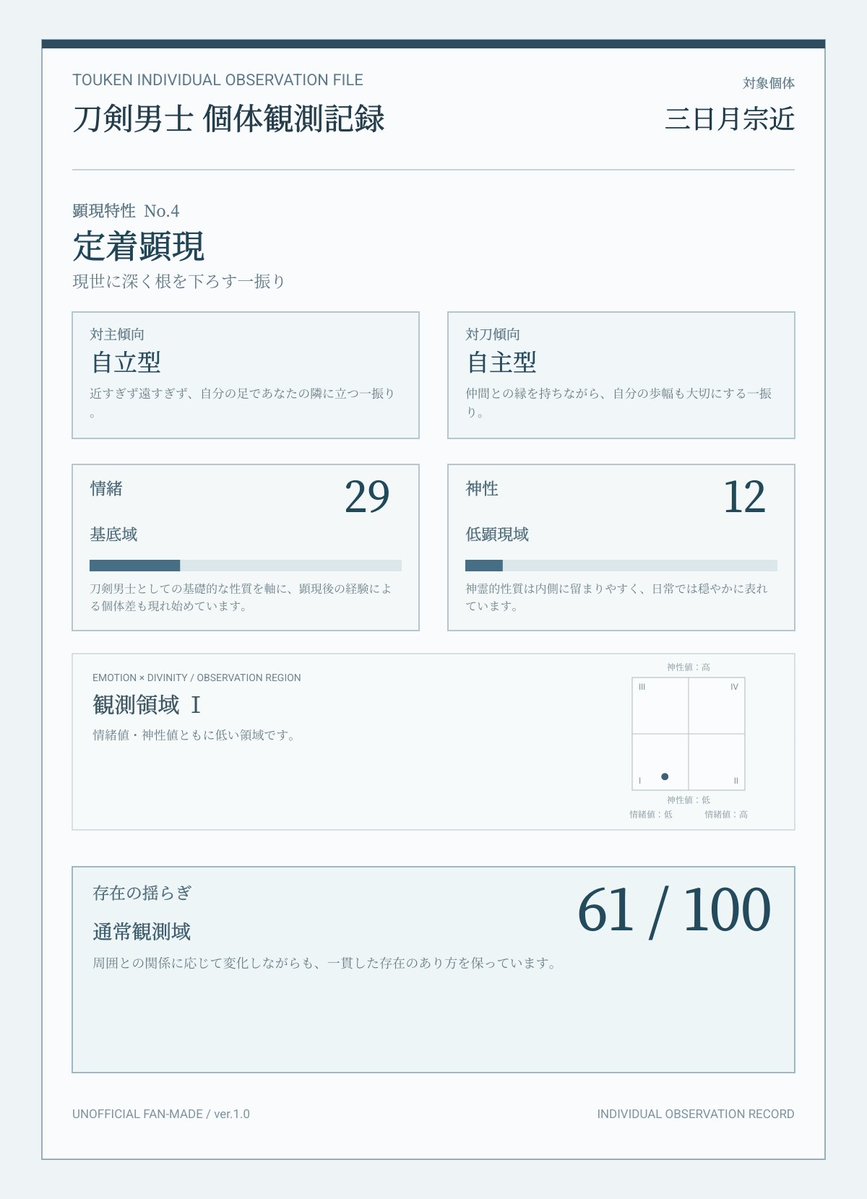Click the 神性 score 12
Image resolution: width=867 pixels, height=1199 pixels.
[x=744, y=497]
